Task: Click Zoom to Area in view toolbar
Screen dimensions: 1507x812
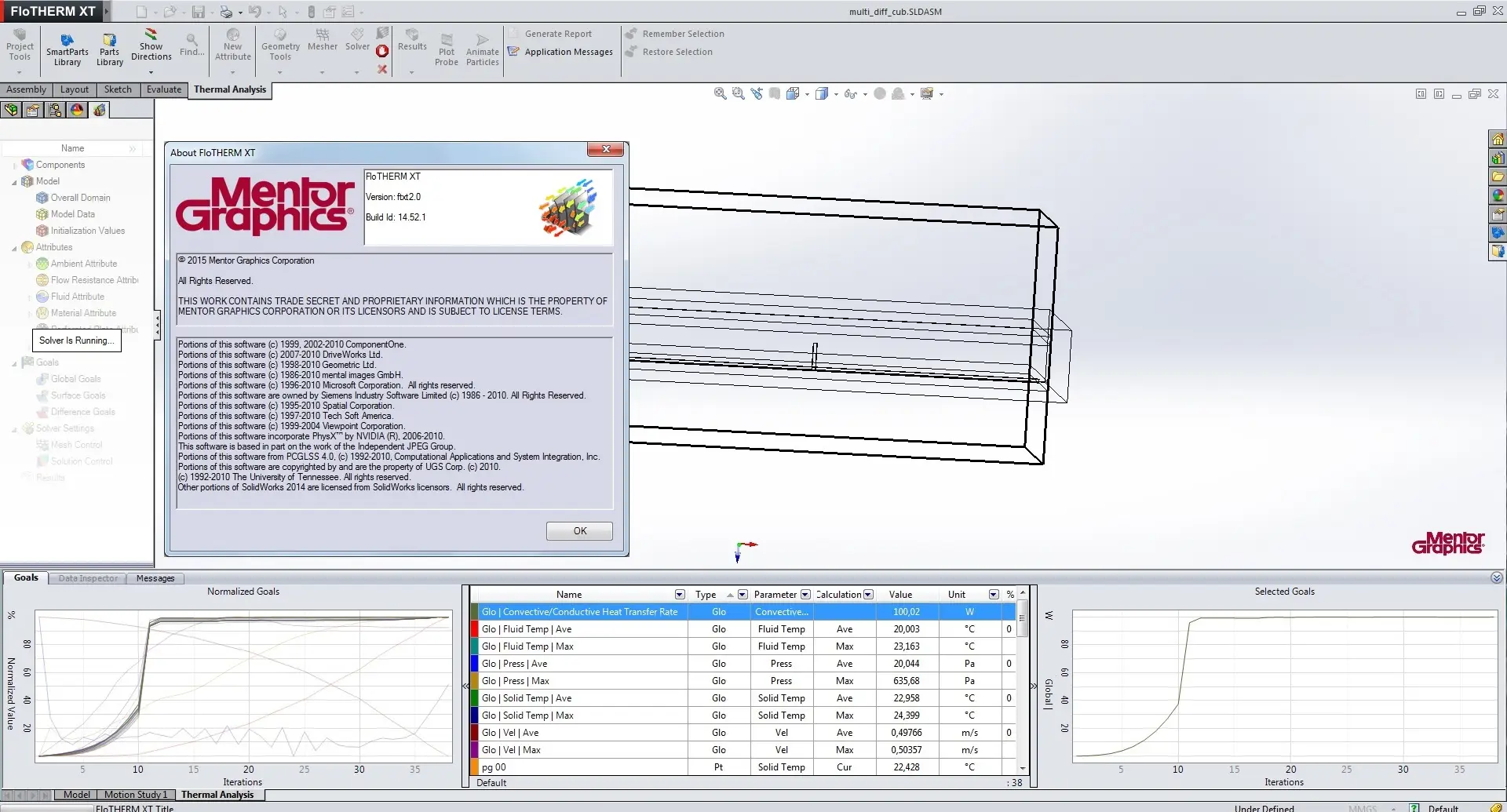Action: pyautogui.click(x=738, y=93)
